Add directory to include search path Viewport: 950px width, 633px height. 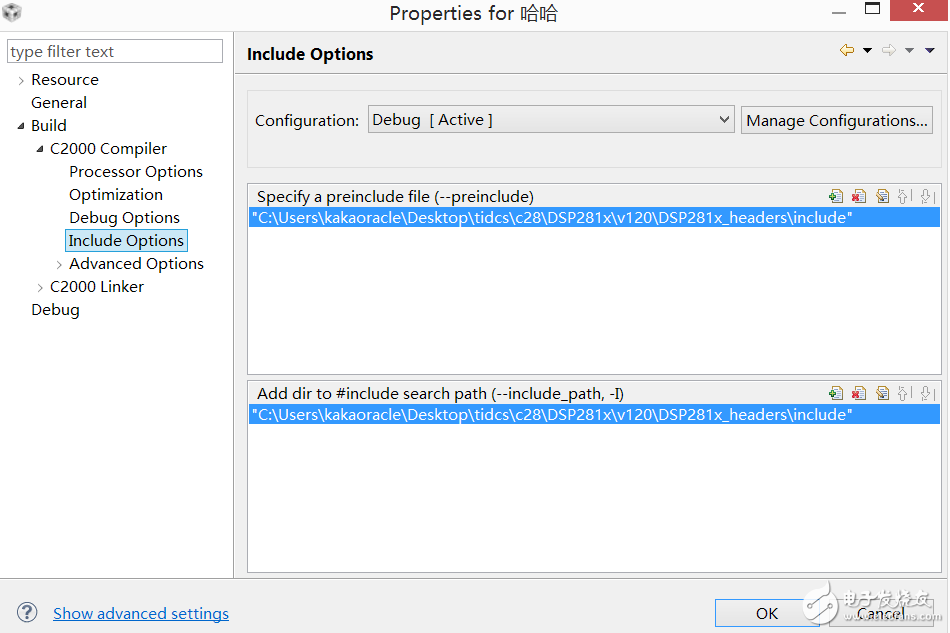836,394
